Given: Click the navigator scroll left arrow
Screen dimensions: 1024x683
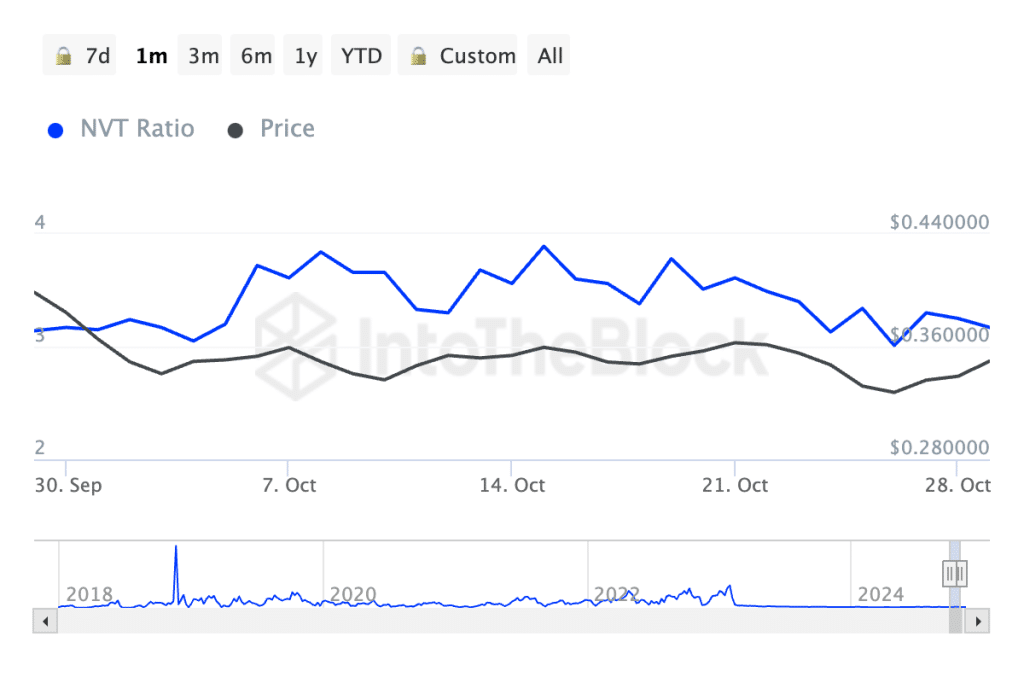Looking at the screenshot, I should point(45,621).
